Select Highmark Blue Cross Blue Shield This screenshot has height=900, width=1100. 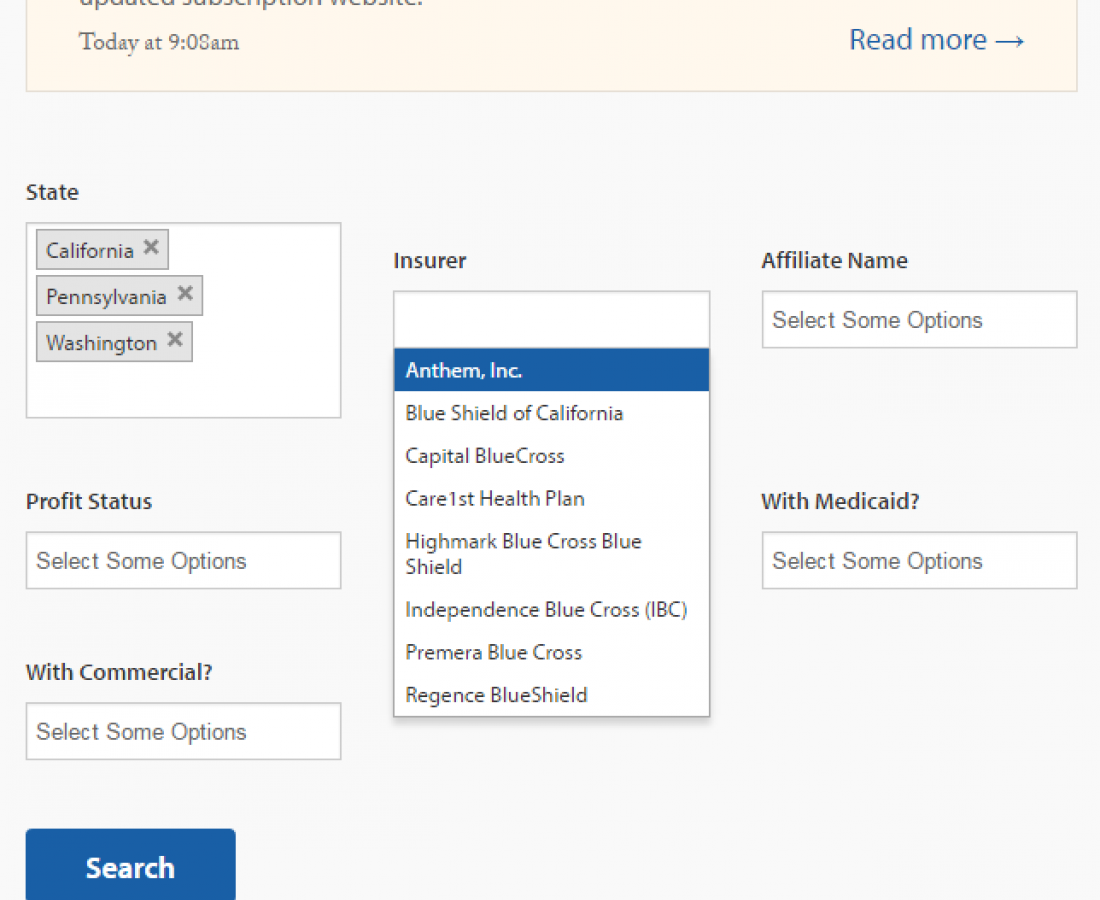(x=551, y=553)
